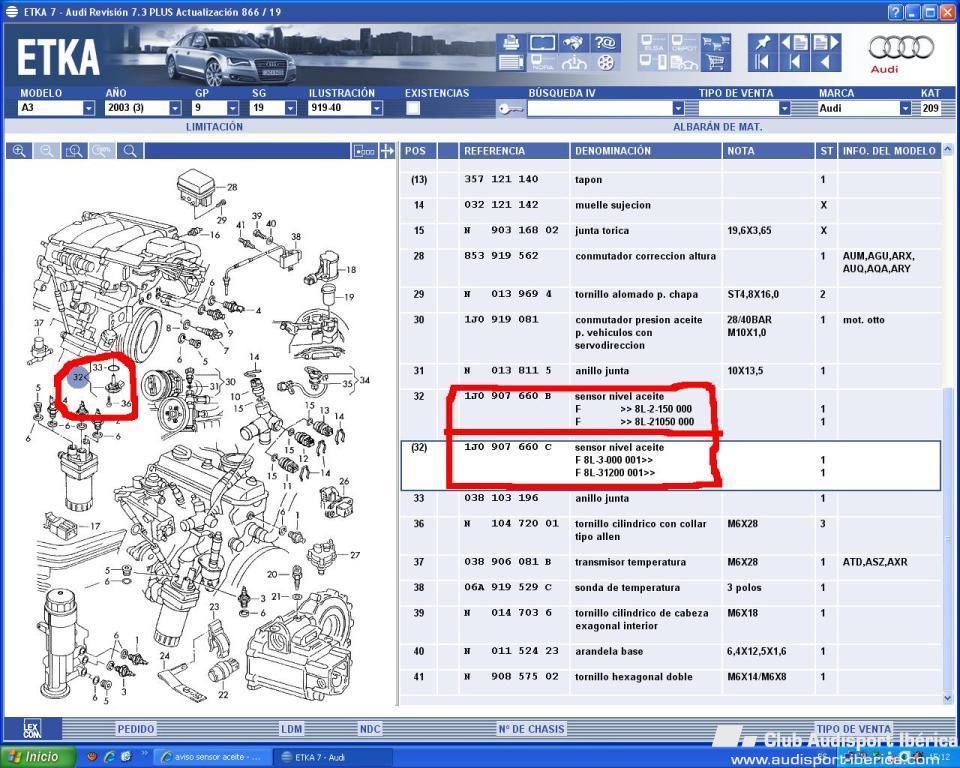
Task: Go to previous page with left-arrow document icon
Action: (x=794, y=42)
